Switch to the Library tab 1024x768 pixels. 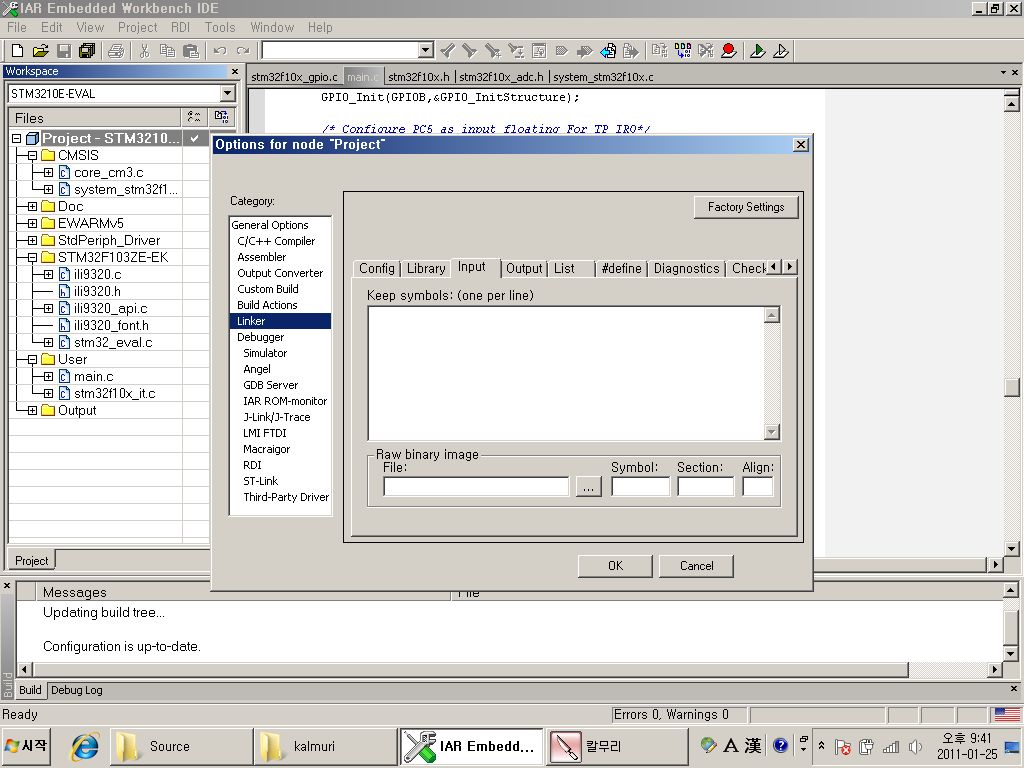(426, 268)
